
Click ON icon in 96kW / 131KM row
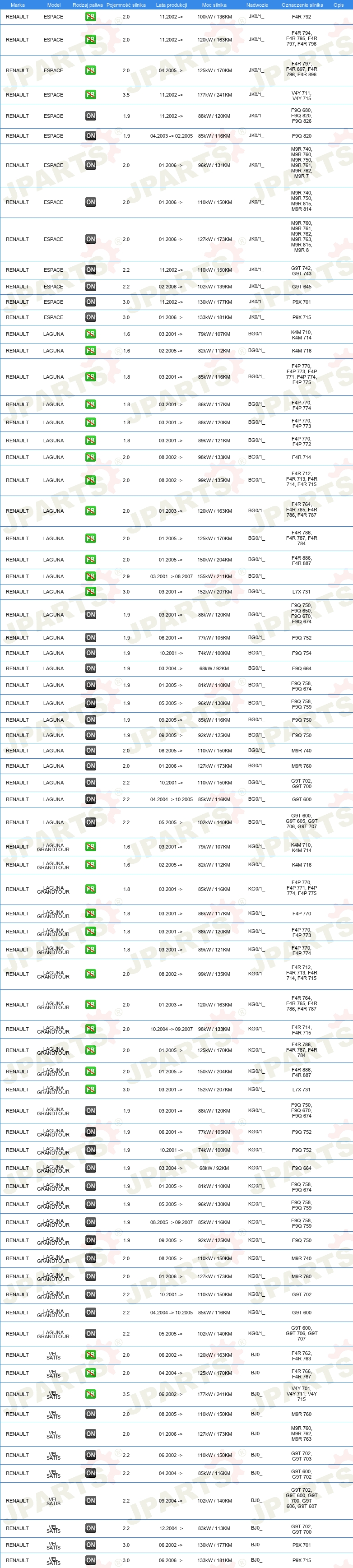pos(90,165)
